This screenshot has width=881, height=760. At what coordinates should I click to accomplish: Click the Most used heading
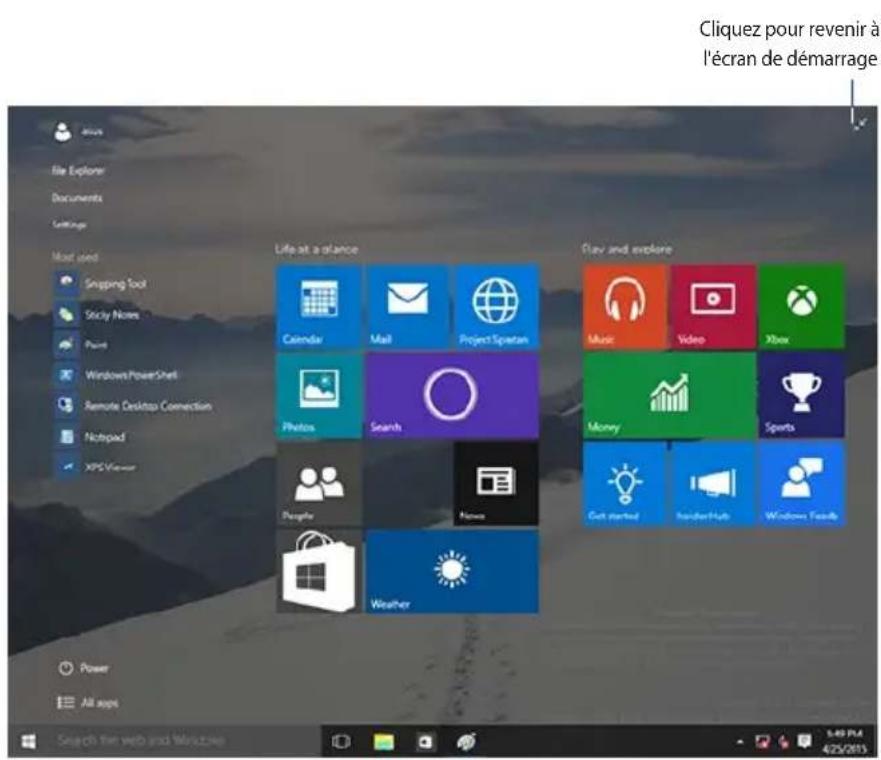75,257
